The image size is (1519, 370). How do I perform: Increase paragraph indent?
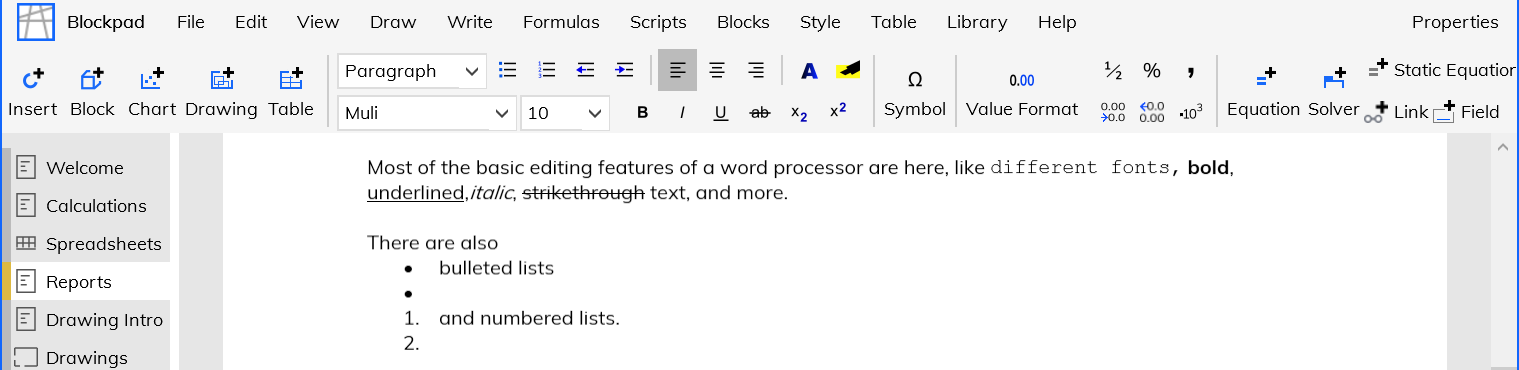click(x=624, y=70)
